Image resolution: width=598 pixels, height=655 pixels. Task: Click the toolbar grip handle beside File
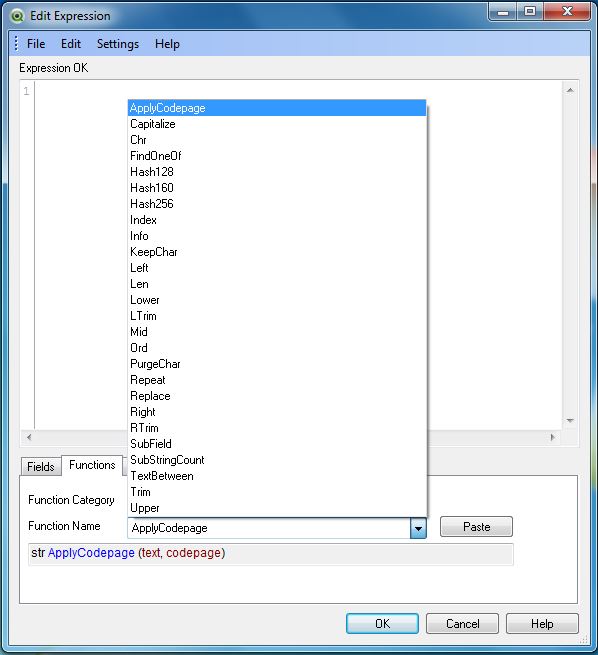coord(16,43)
